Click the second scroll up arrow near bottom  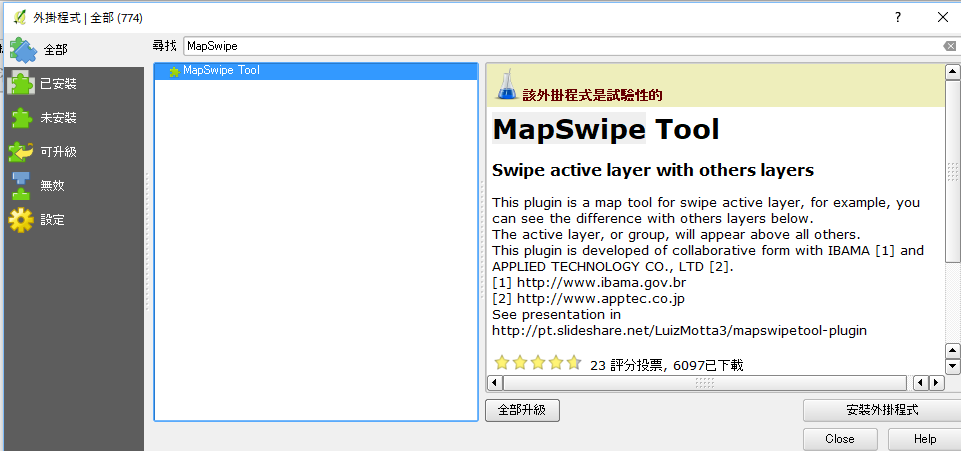(x=952, y=351)
